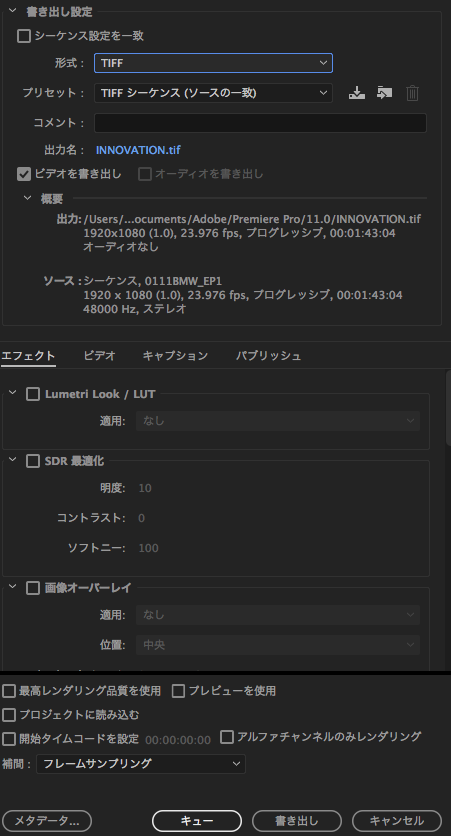Check 最高レンダリング品質を使用 option
Screen dimensions: 451x836
9,691
